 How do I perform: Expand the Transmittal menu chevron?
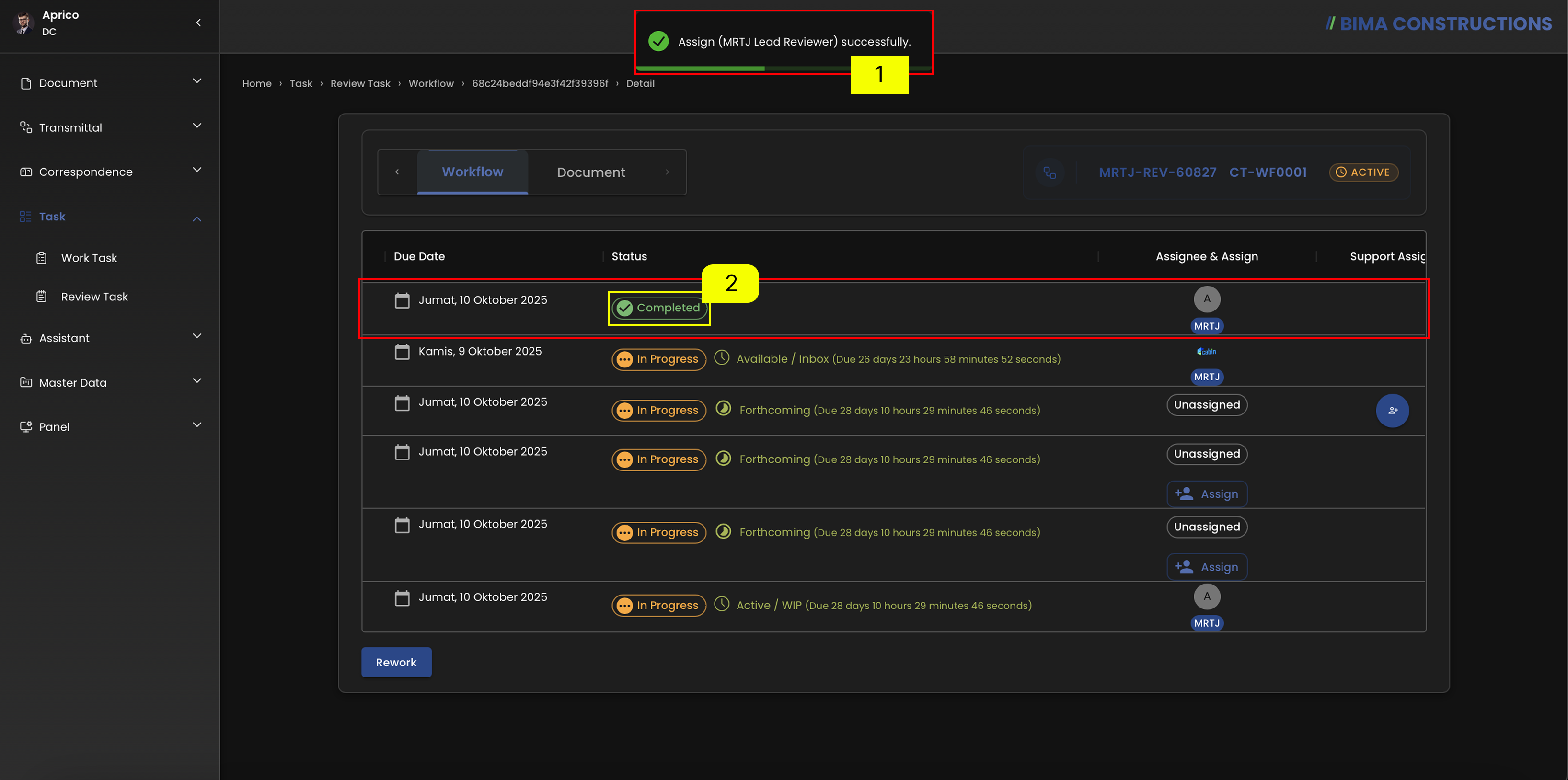point(196,126)
